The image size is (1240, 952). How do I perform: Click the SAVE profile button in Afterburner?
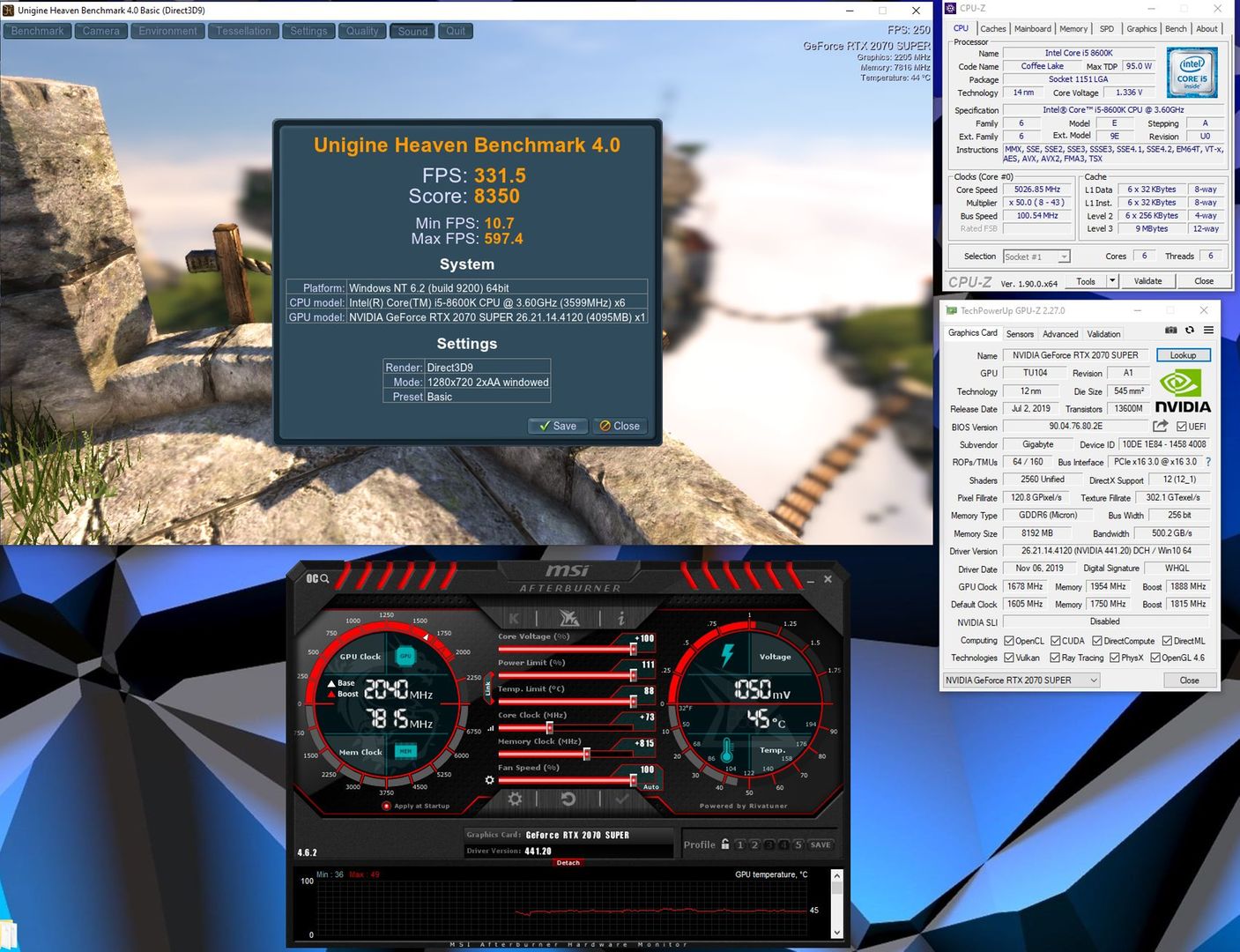pyautogui.click(x=820, y=844)
